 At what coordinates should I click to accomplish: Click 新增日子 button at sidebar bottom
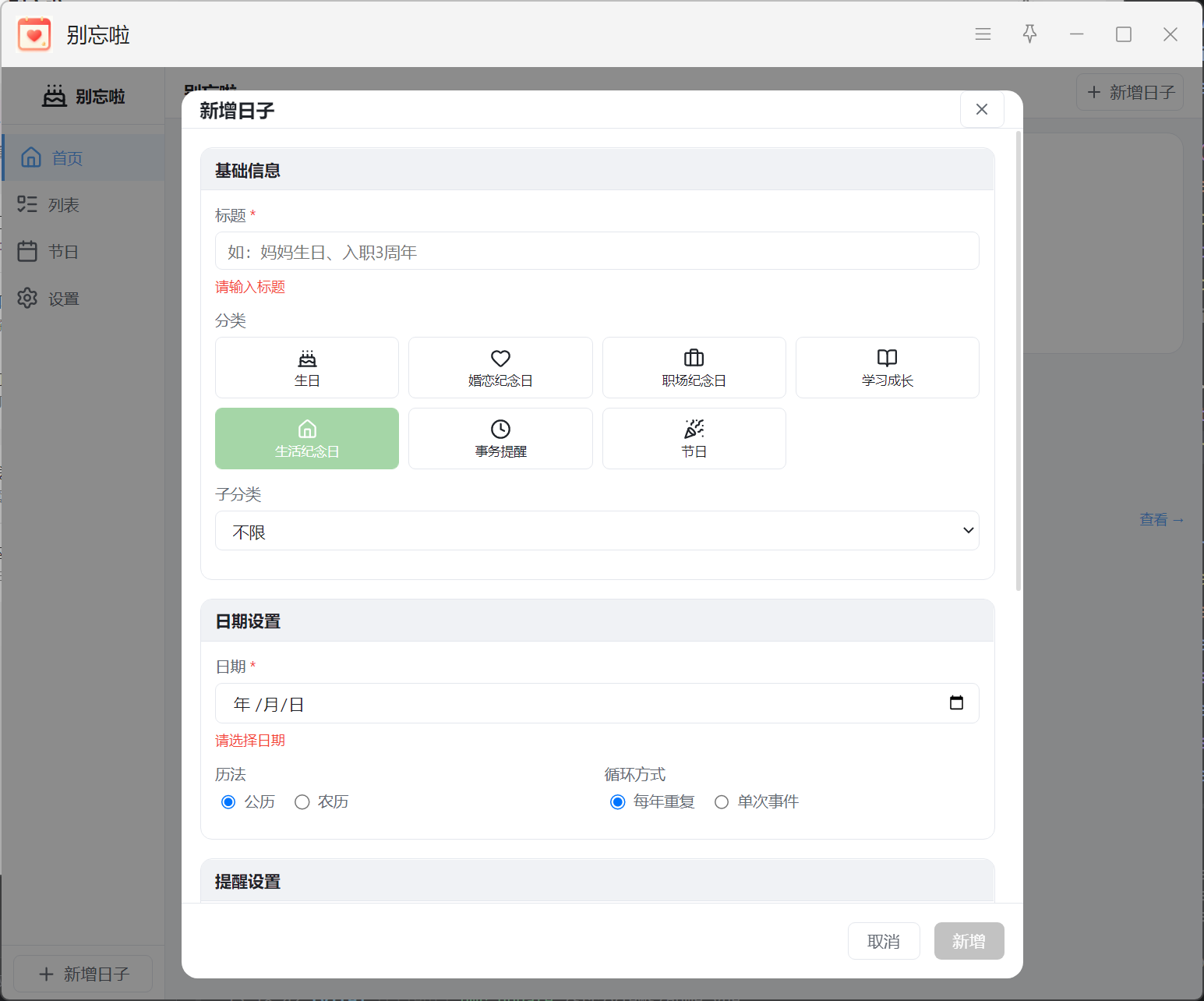(83, 974)
